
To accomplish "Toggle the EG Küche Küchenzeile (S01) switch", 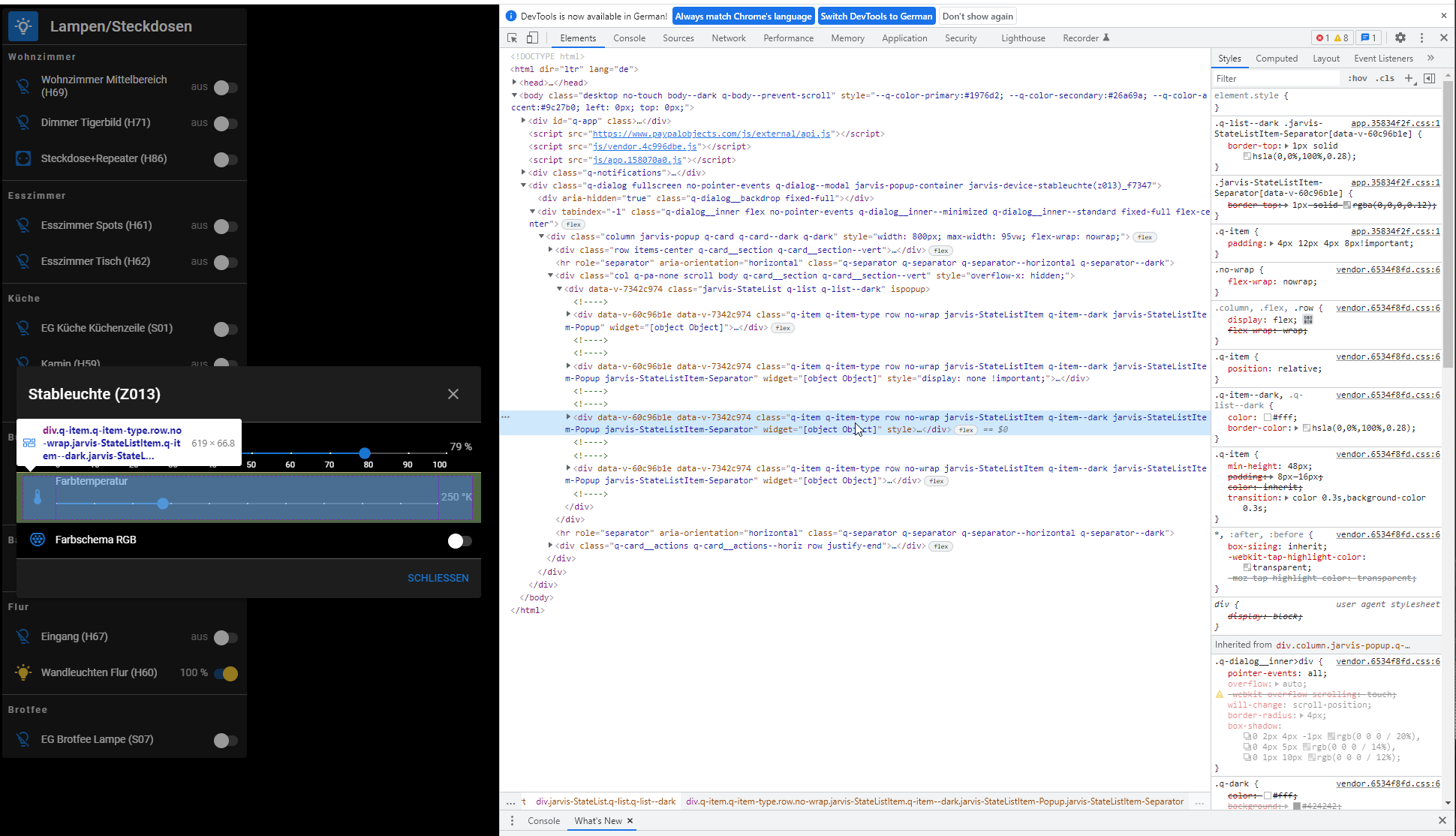I will coord(225,329).
